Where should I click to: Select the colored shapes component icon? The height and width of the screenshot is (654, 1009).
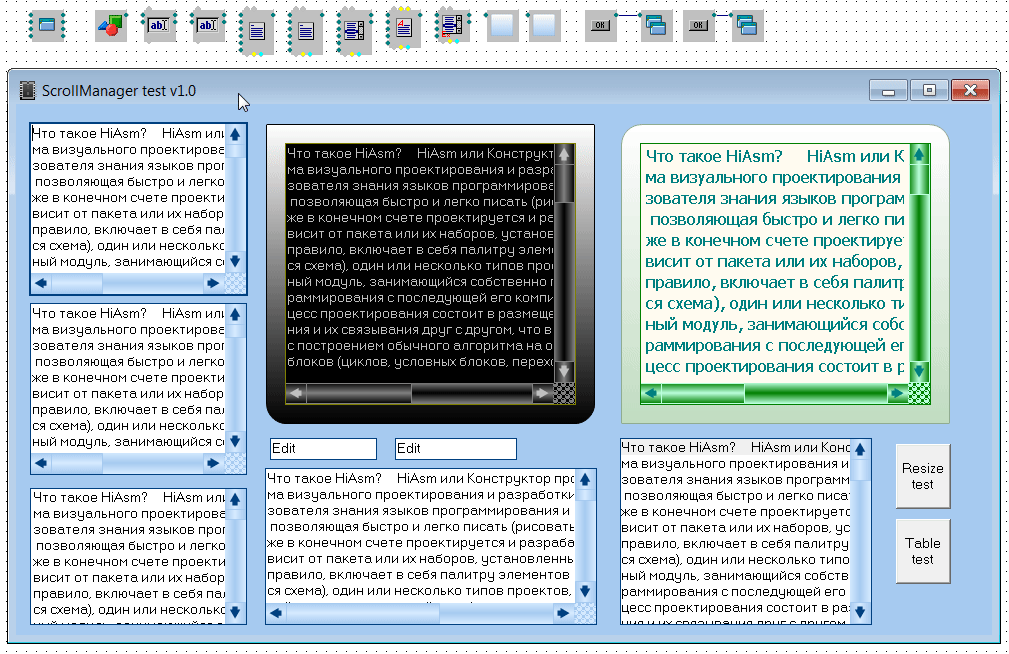(111, 26)
